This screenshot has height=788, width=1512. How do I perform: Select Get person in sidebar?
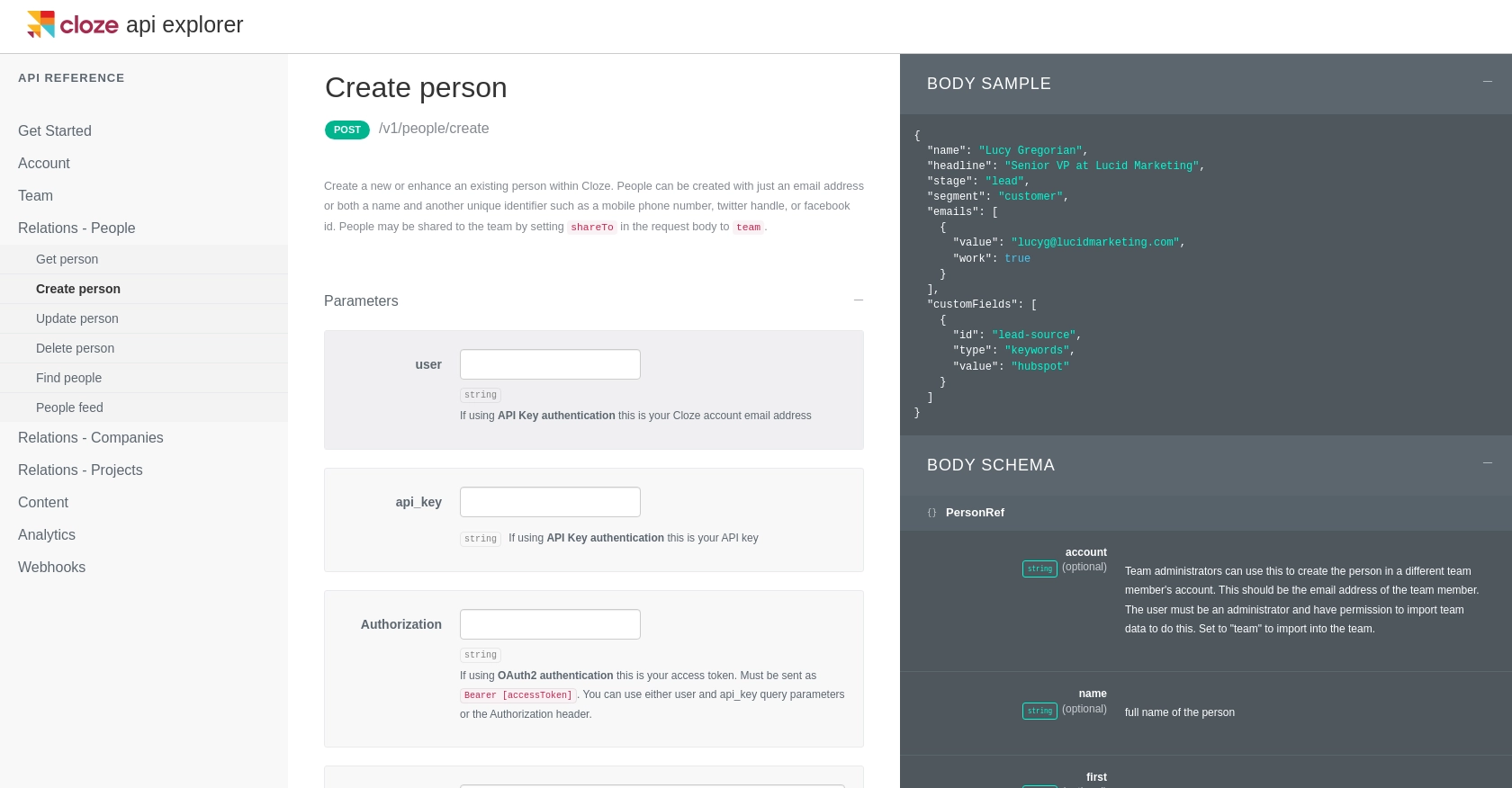(x=144, y=259)
